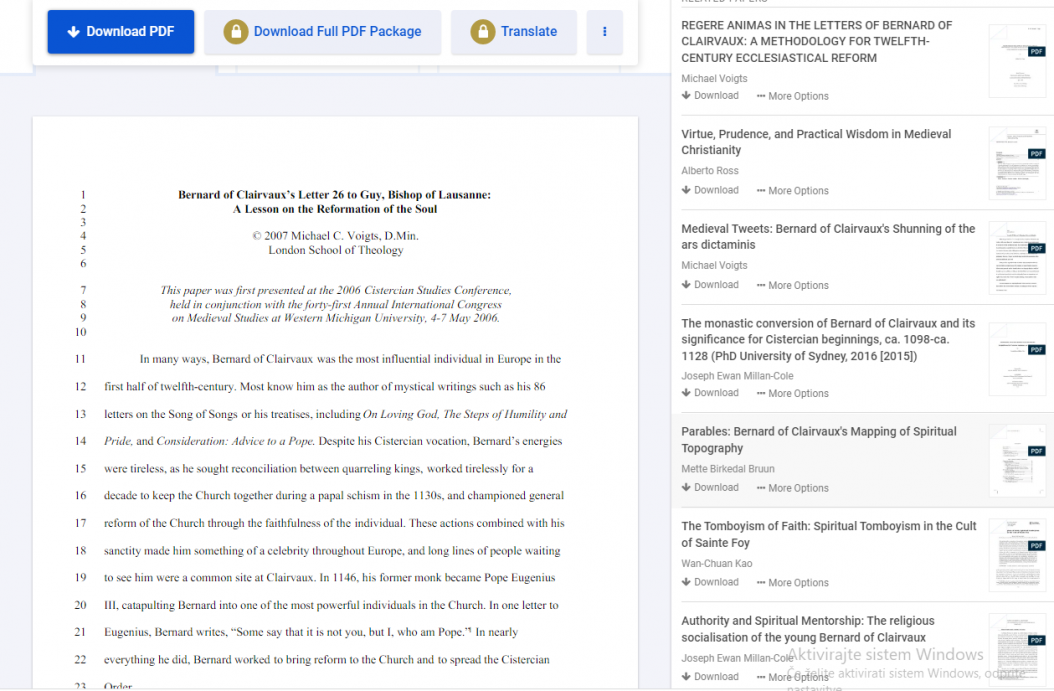This screenshot has height=691, width=1054.
Task: Open More Options for the Tomboyism of Faith paper
Action: 793,583
